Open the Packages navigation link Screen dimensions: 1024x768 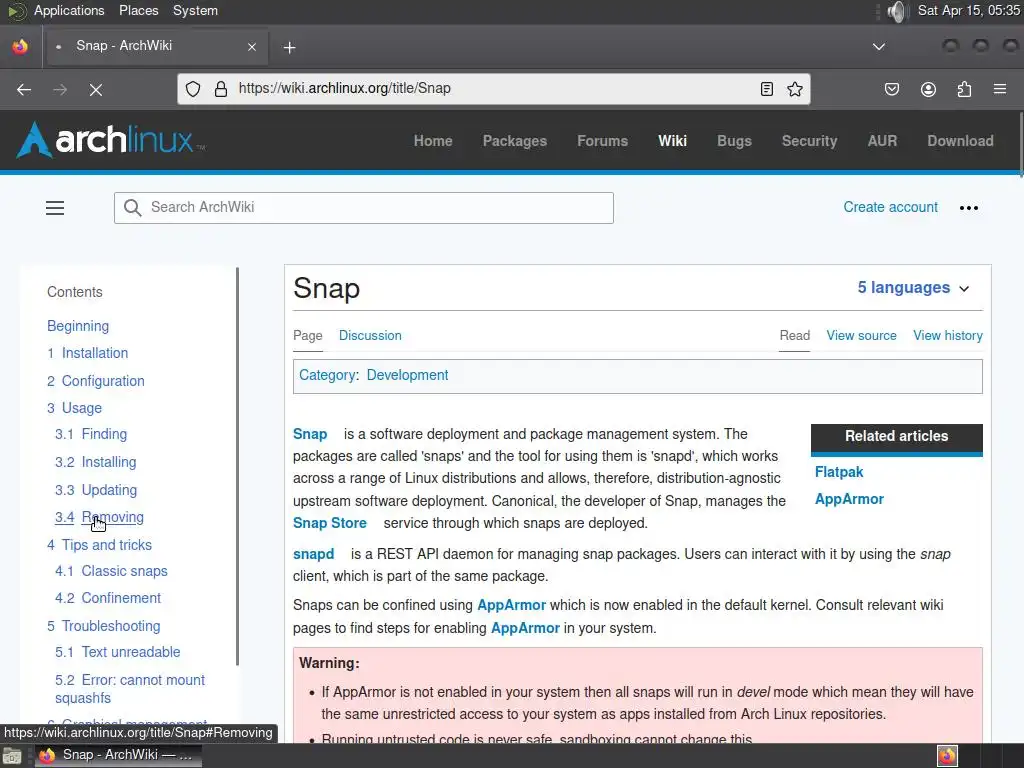point(515,141)
